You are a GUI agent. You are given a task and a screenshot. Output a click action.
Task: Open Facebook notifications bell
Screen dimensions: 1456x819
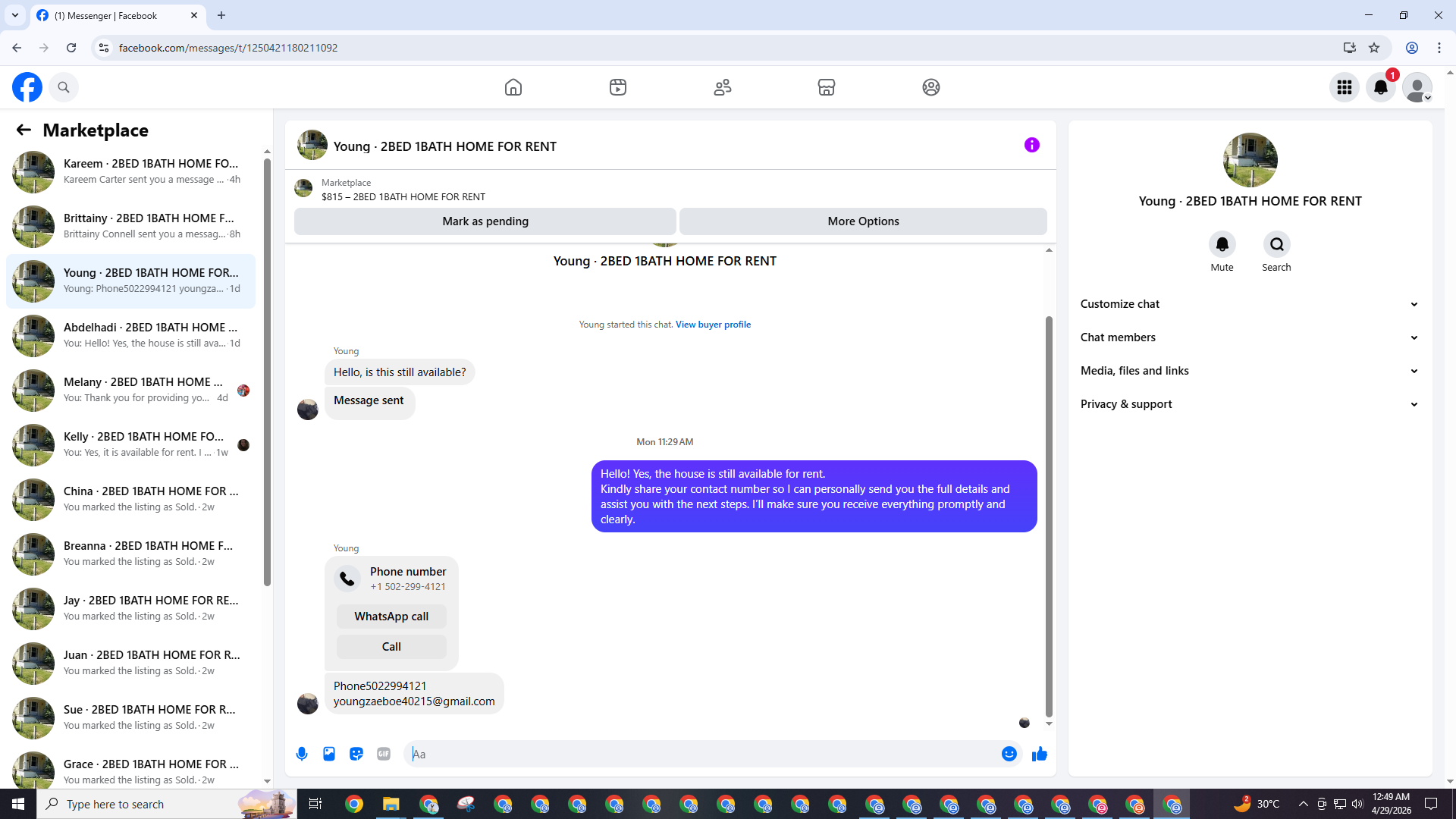coord(1381,87)
